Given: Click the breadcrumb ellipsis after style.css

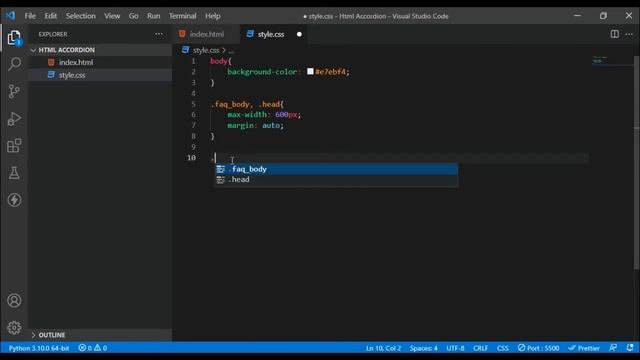Looking at the screenshot, I should [x=231, y=50].
